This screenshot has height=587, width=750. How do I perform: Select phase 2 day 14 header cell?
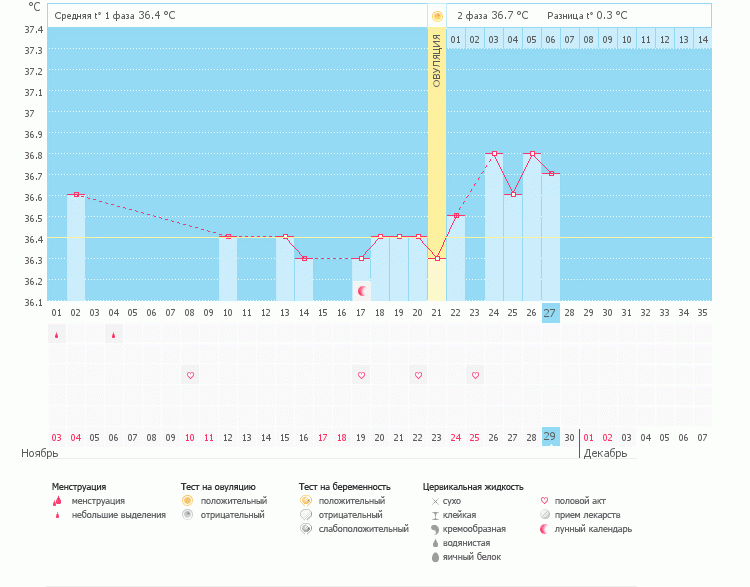click(702, 40)
